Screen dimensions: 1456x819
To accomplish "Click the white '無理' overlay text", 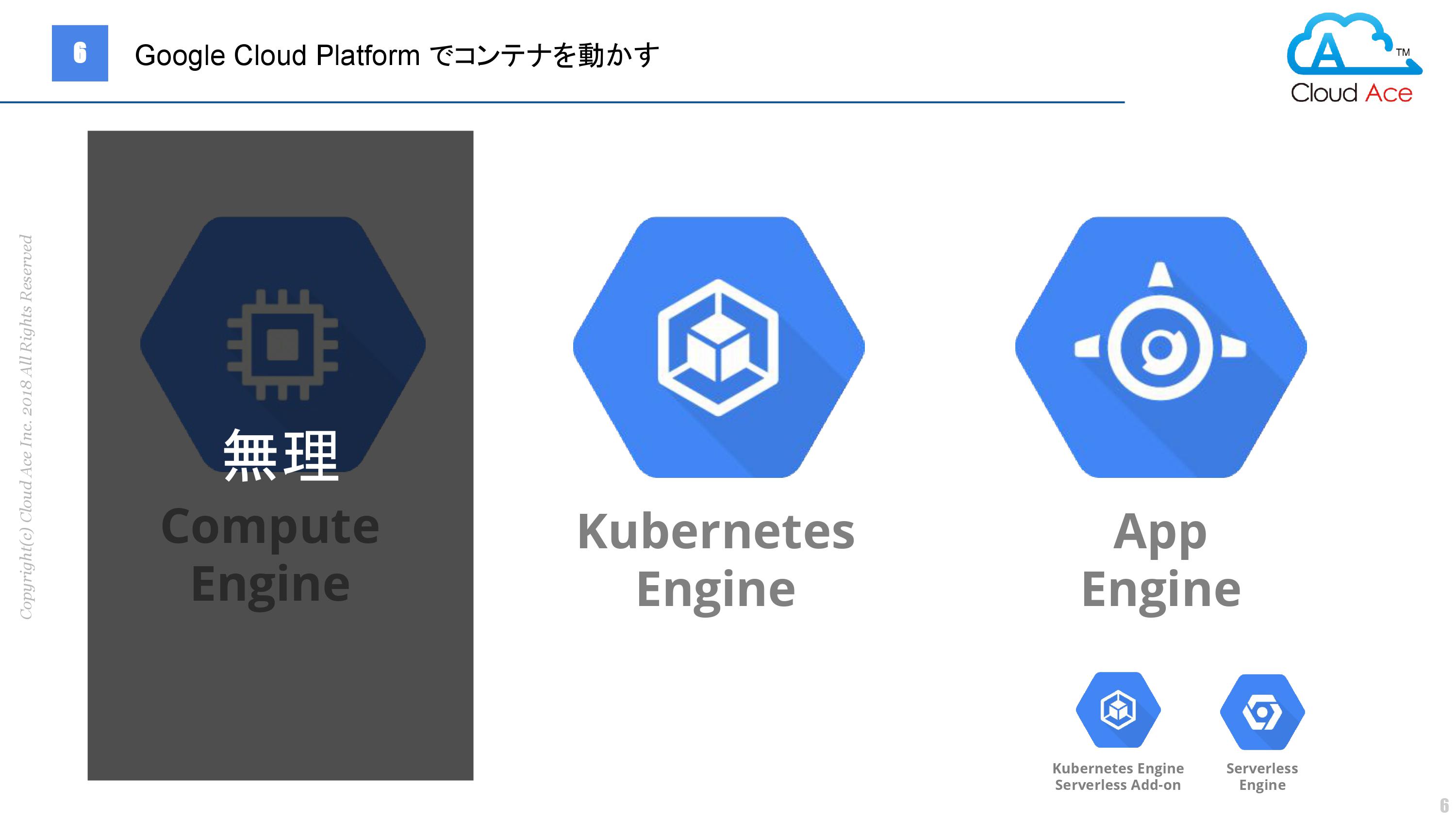I will 281,456.
